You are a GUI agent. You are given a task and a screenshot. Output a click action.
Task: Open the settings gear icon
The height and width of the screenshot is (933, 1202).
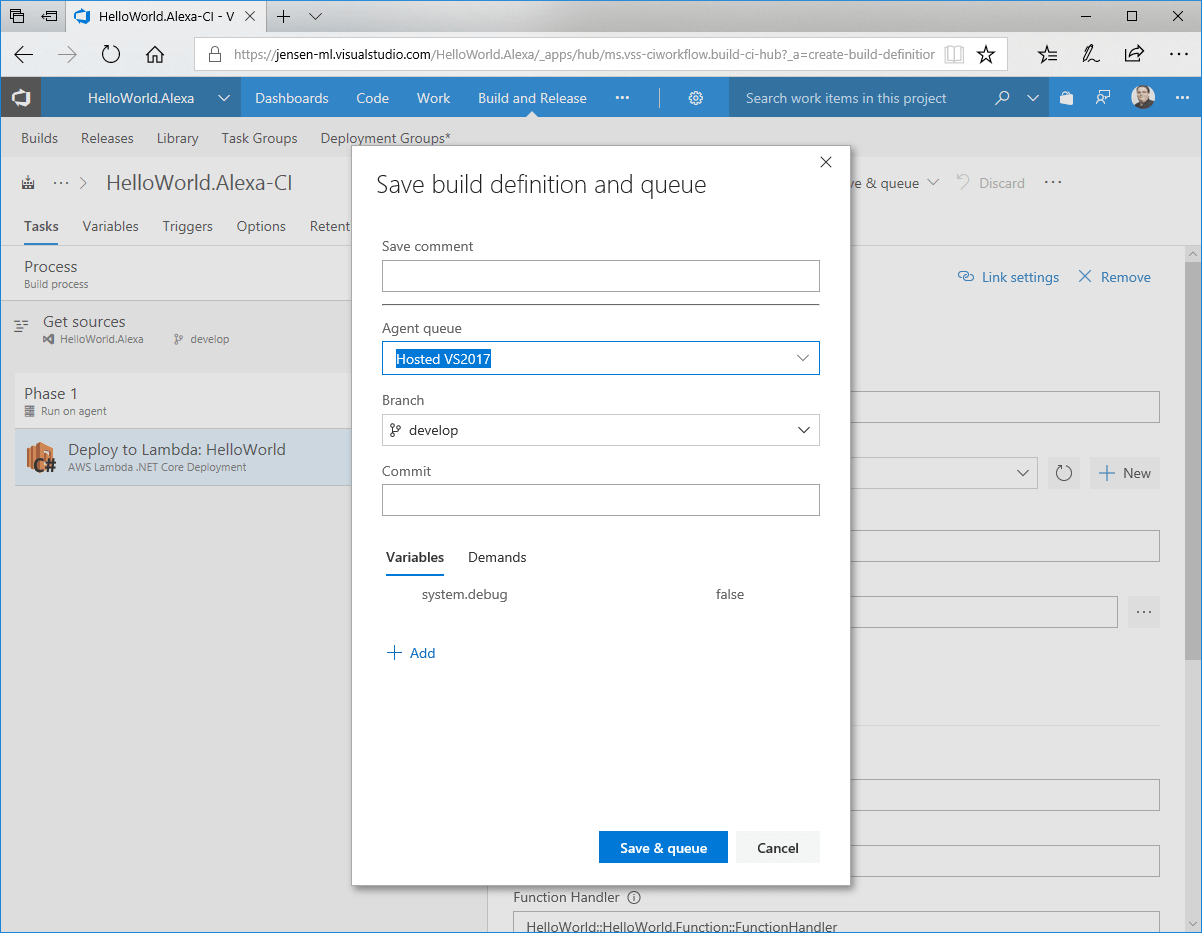[x=696, y=98]
